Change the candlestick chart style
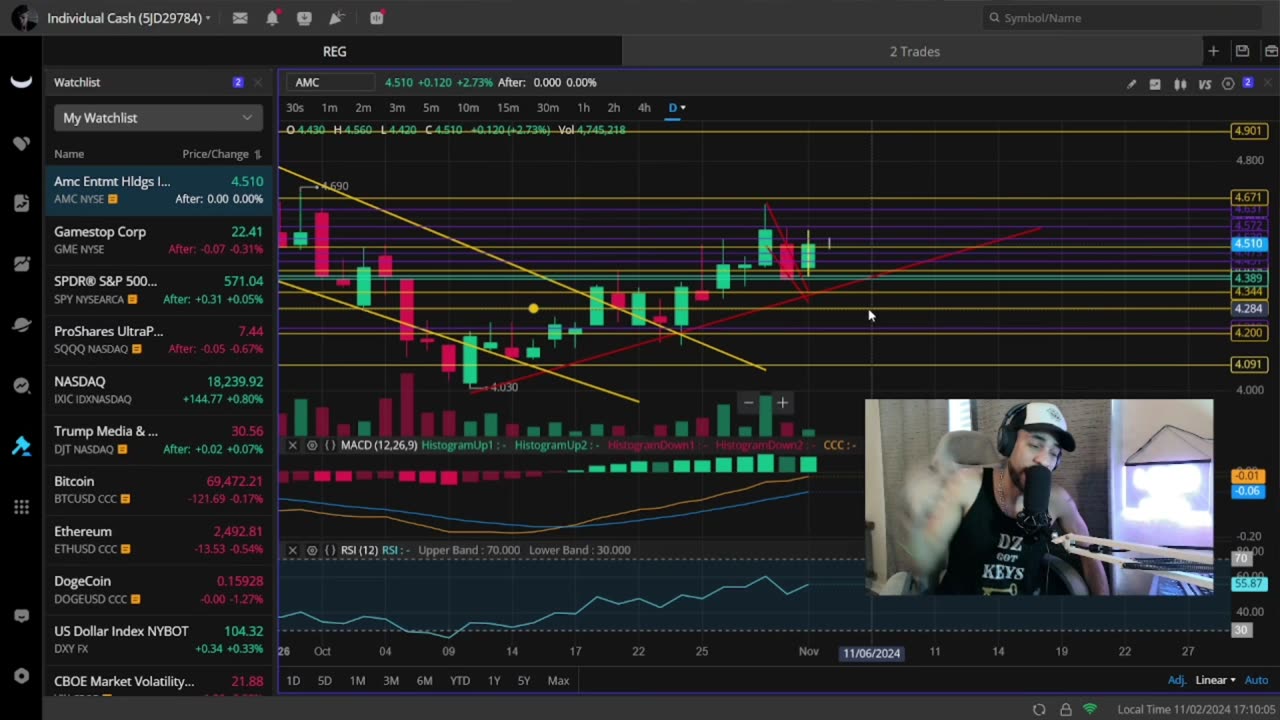The height and width of the screenshot is (720, 1280). (x=1180, y=84)
